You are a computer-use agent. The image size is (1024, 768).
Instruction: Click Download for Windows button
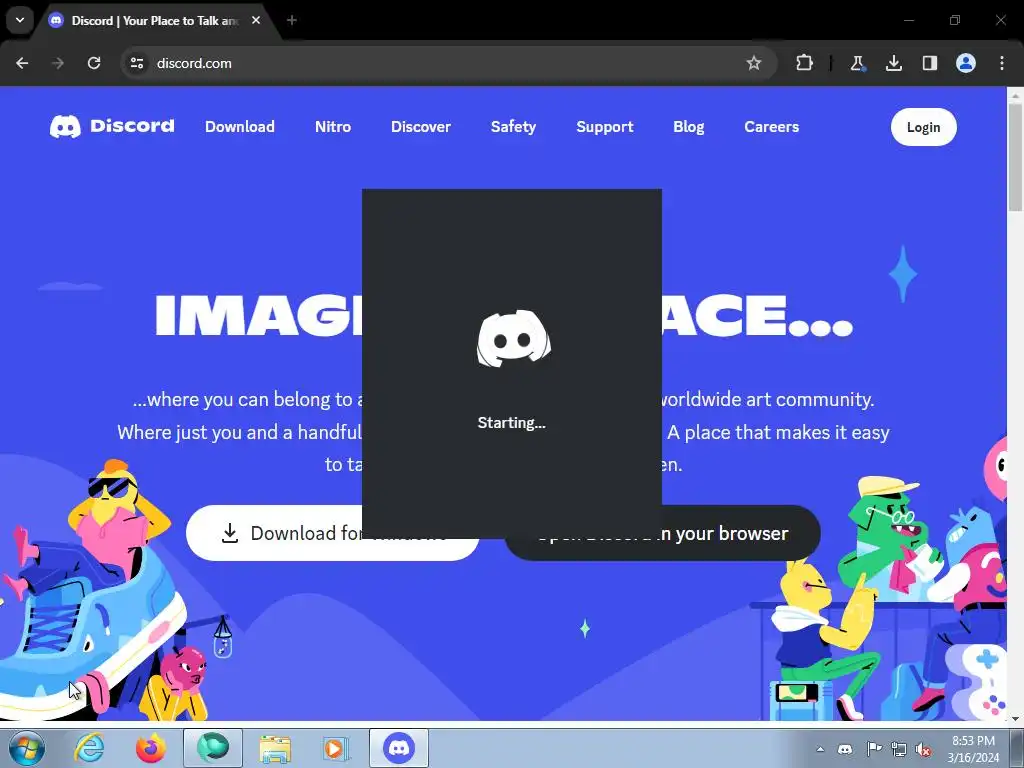click(274, 533)
